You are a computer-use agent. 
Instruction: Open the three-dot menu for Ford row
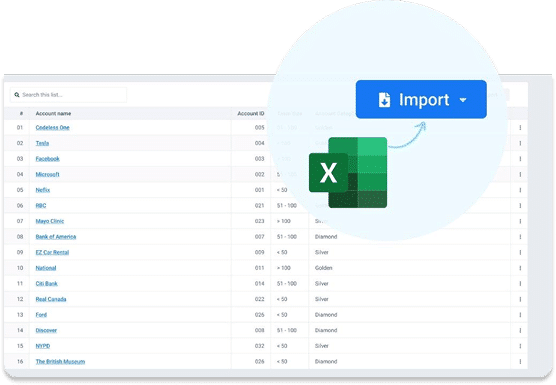coord(520,315)
